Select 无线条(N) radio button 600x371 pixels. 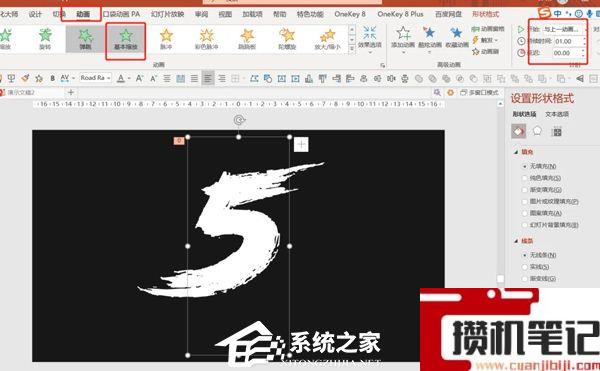click(x=525, y=255)
